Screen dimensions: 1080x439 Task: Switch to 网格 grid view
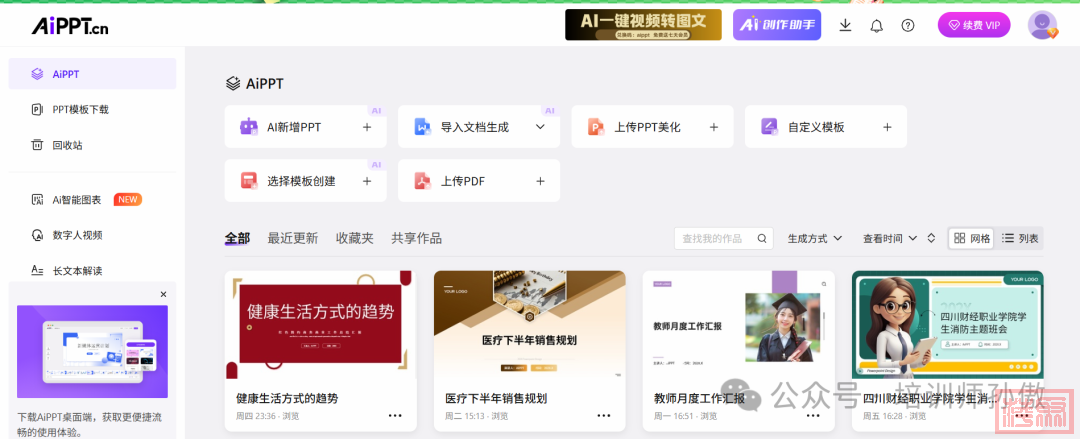972,238
